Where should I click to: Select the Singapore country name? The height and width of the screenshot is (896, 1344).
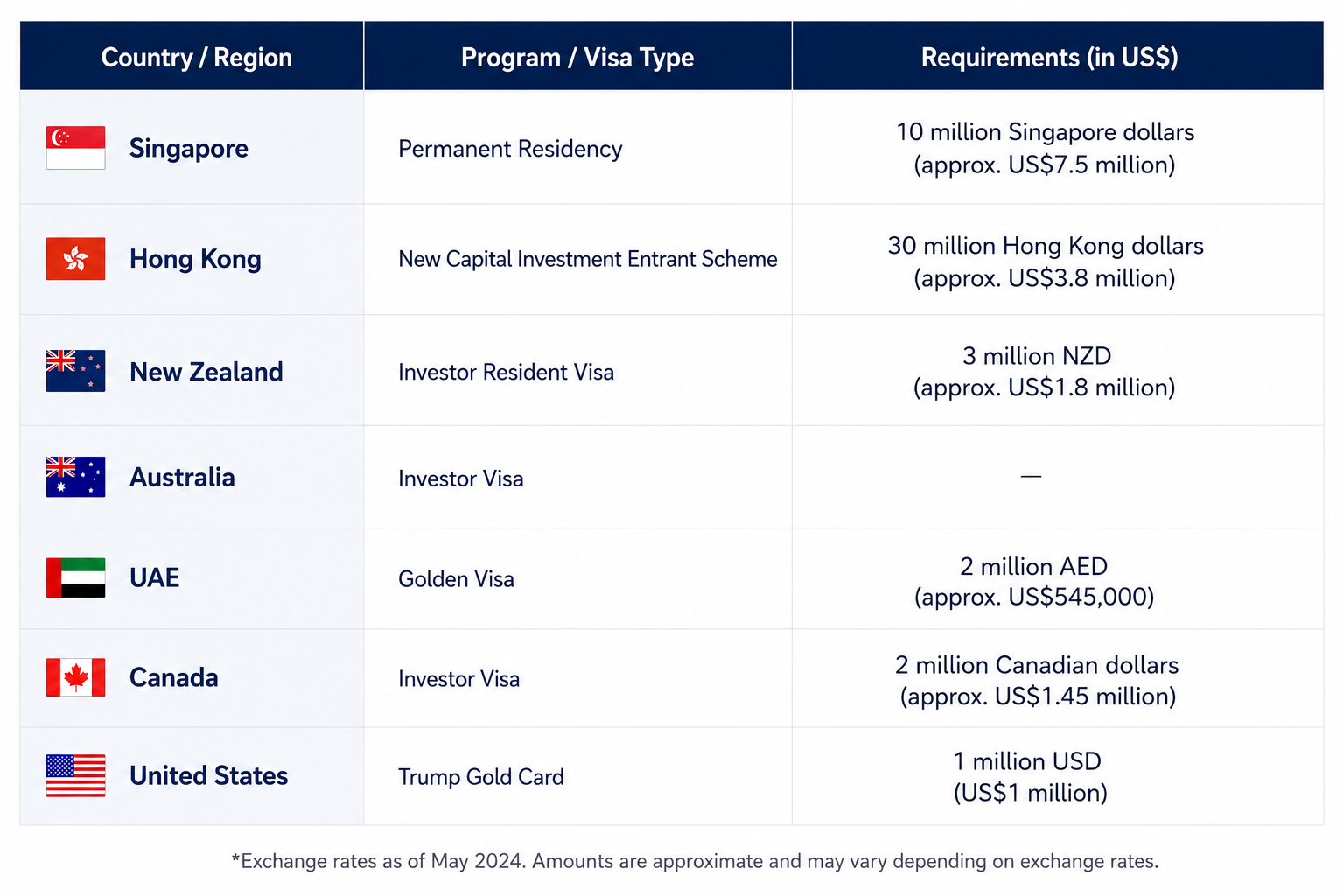189,148
